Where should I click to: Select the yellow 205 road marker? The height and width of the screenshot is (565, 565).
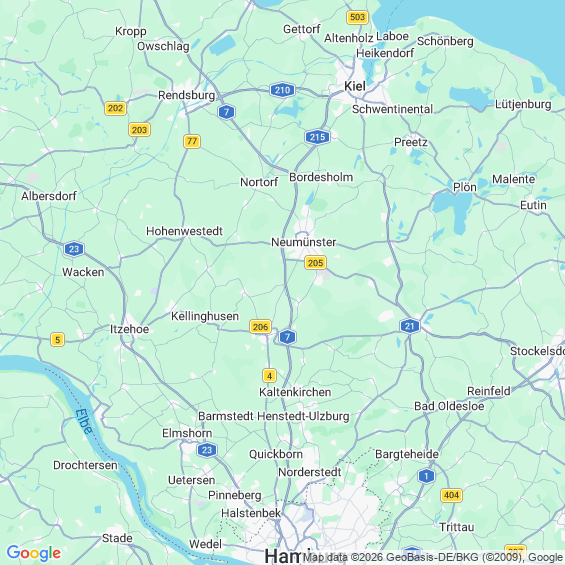click(x=315, y=263)
